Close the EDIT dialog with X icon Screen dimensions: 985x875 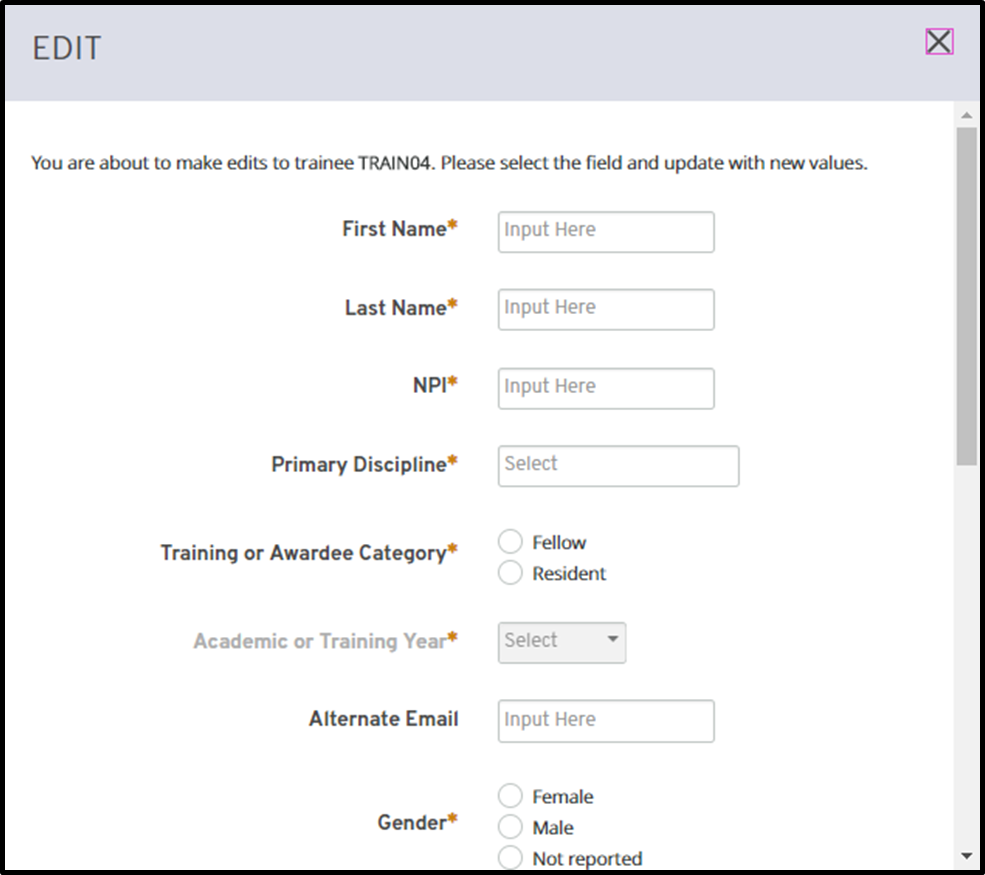click(938, 41)
